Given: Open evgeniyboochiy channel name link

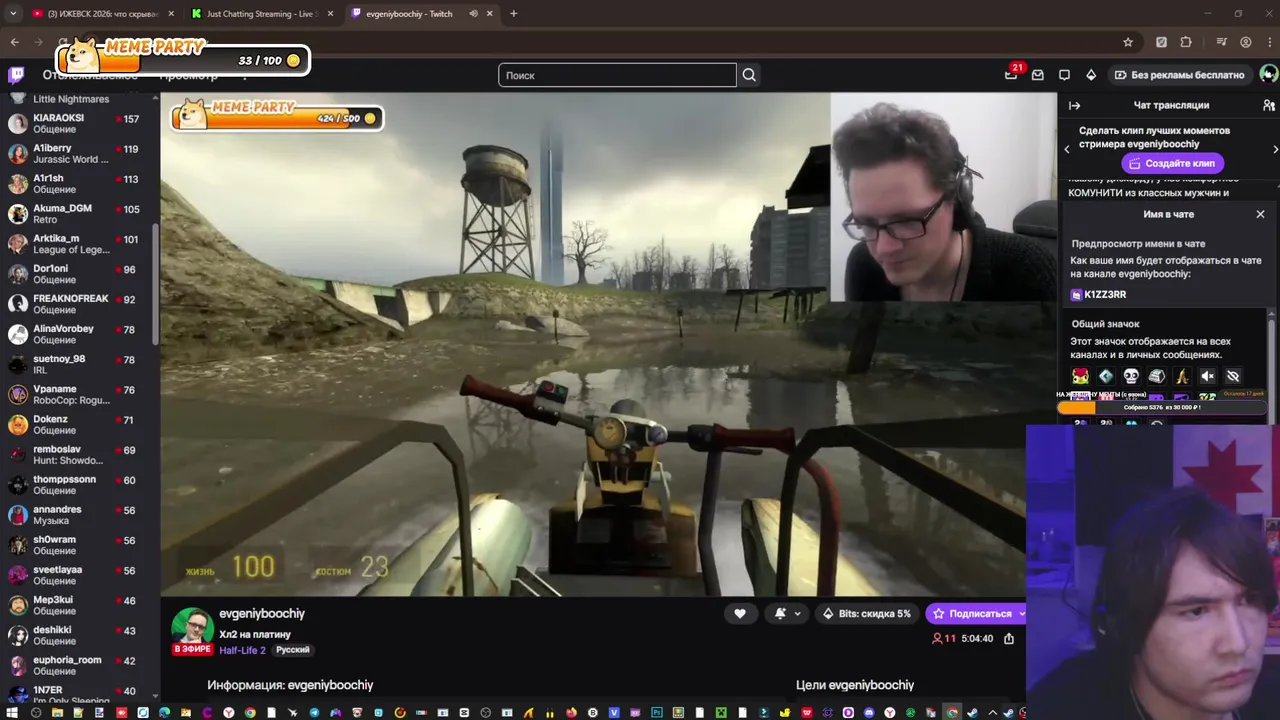Looking at the screenshot, I should coord(262,614).
